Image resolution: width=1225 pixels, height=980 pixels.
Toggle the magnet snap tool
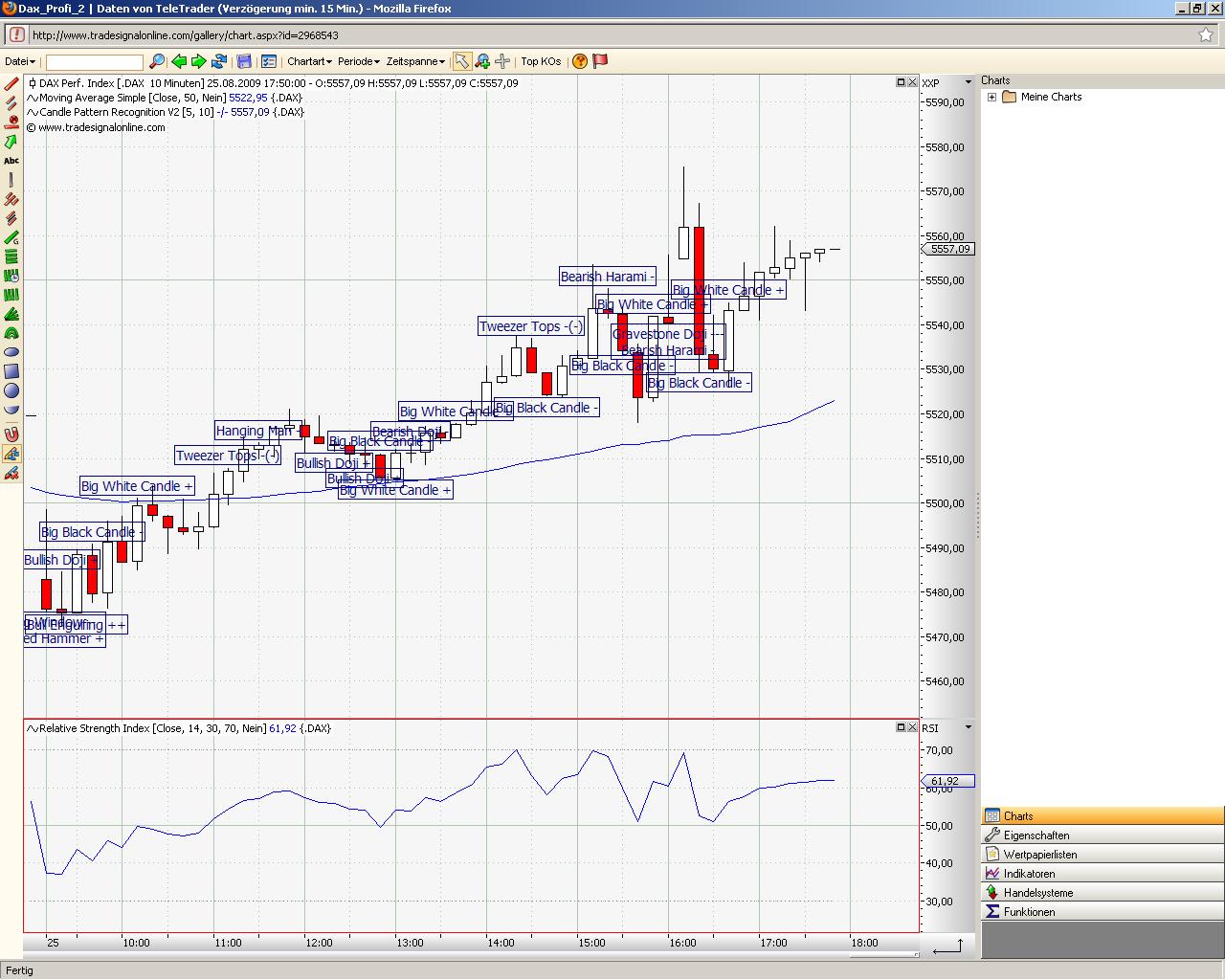coord(11,434)
